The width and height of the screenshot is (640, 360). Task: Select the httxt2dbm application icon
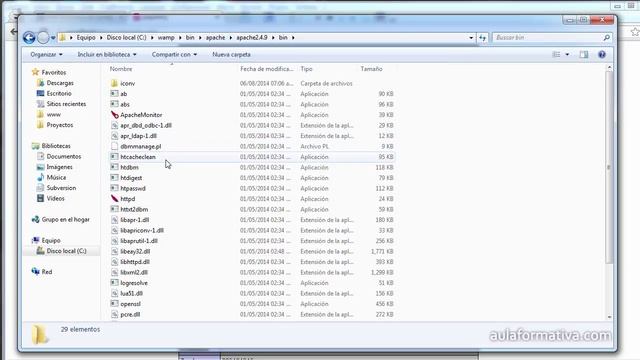[114, 209]
